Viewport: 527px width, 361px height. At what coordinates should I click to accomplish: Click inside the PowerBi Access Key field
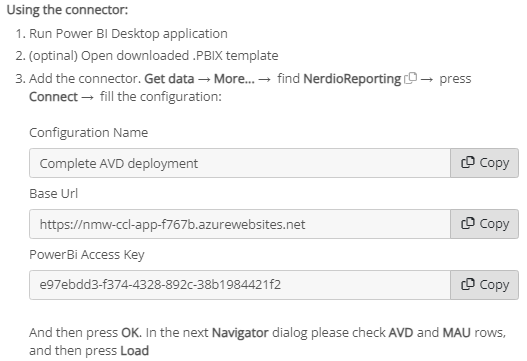tap(240, 285)
